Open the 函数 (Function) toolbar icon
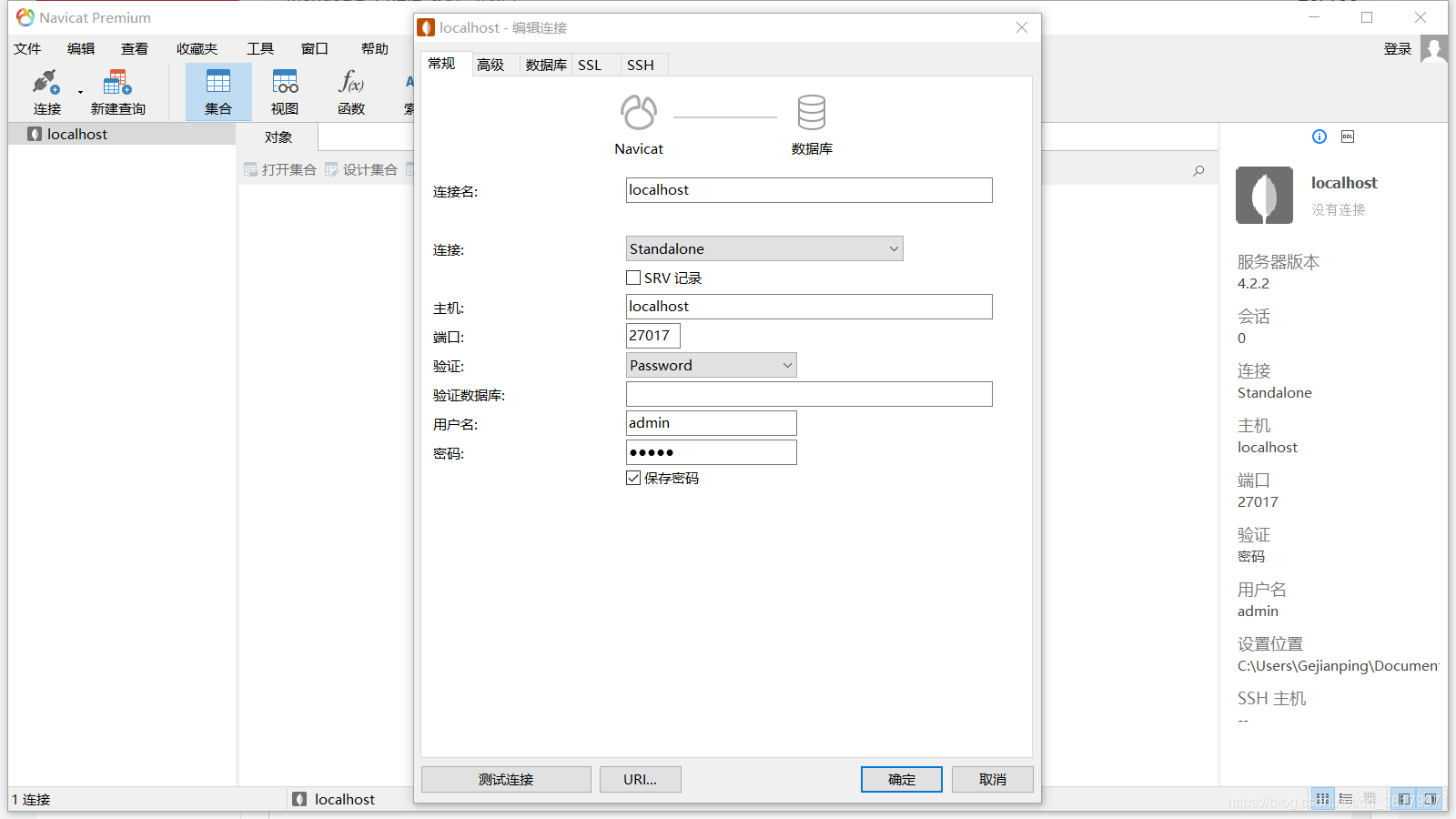 point(349,91)
